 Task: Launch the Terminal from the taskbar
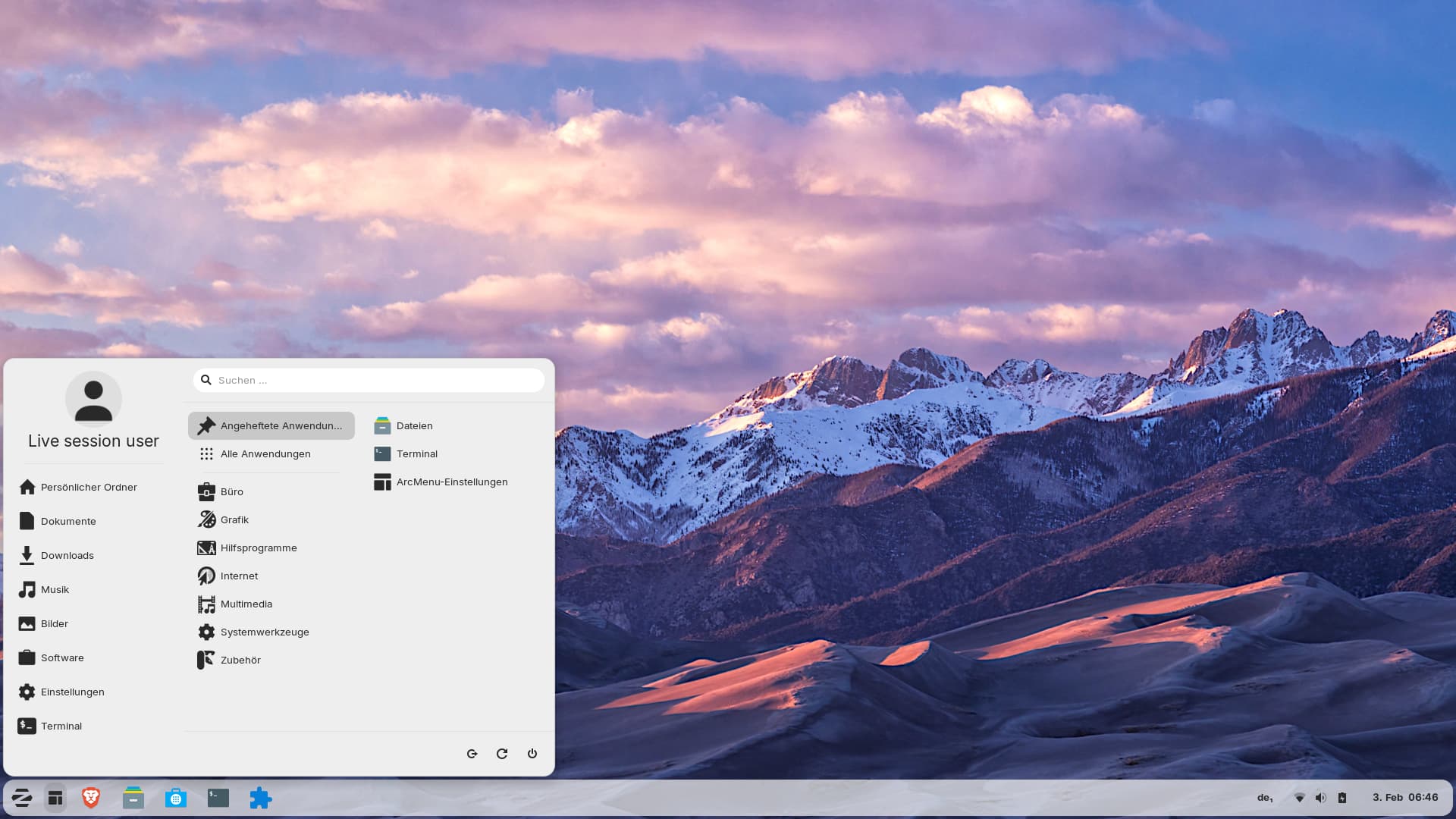pyautogui.click(x=218, y=798)
